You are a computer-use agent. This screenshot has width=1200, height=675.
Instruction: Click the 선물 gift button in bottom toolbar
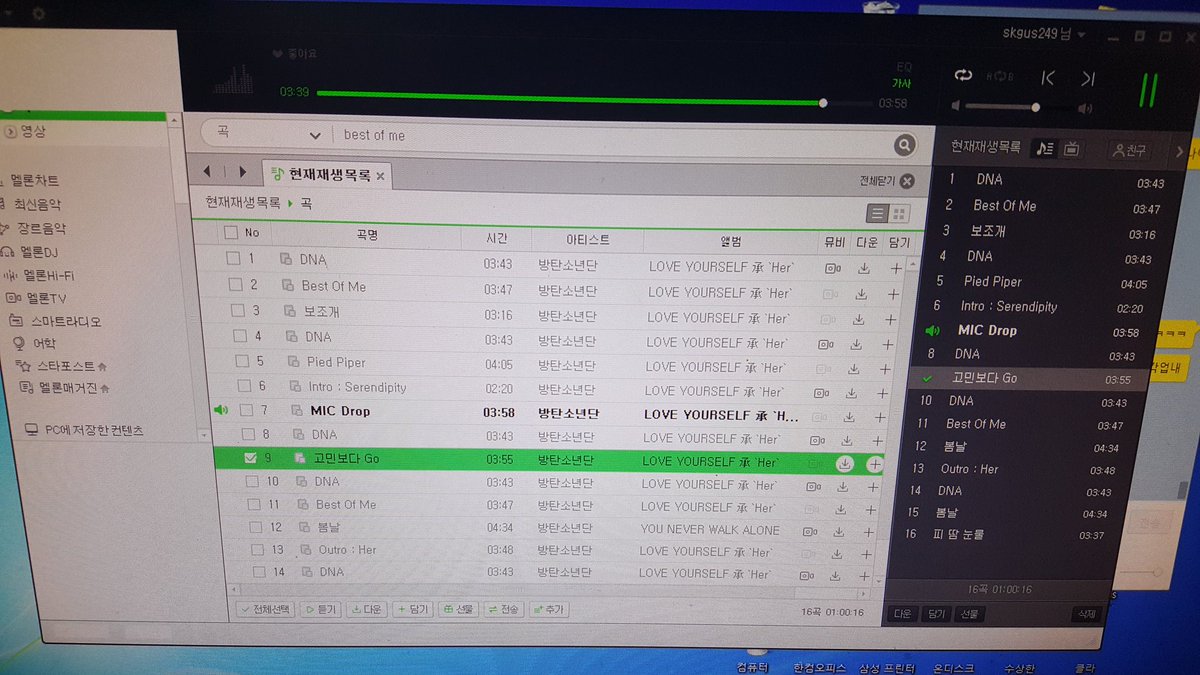[458, 609]
